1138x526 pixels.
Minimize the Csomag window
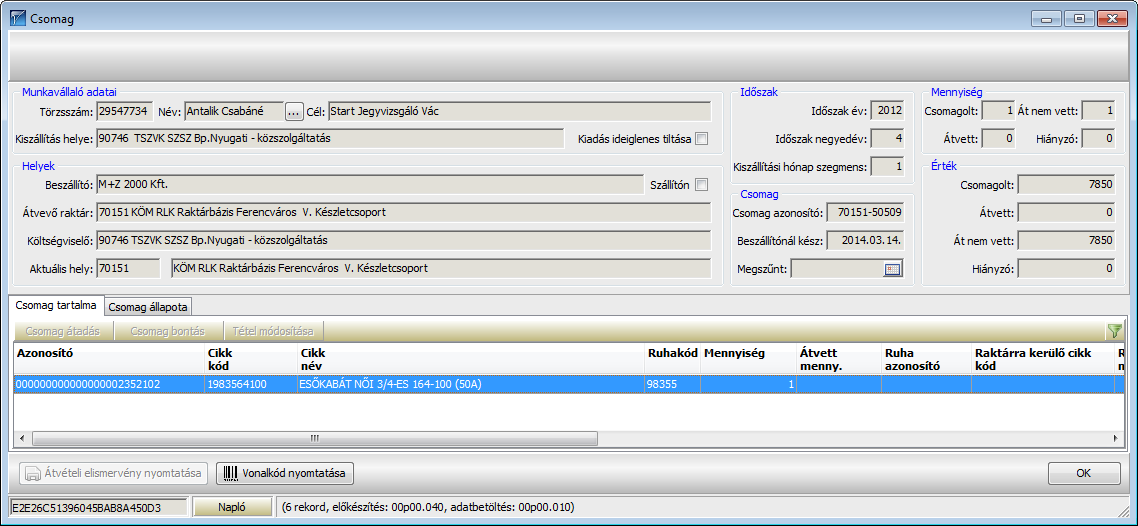[x=1049, y=19]
